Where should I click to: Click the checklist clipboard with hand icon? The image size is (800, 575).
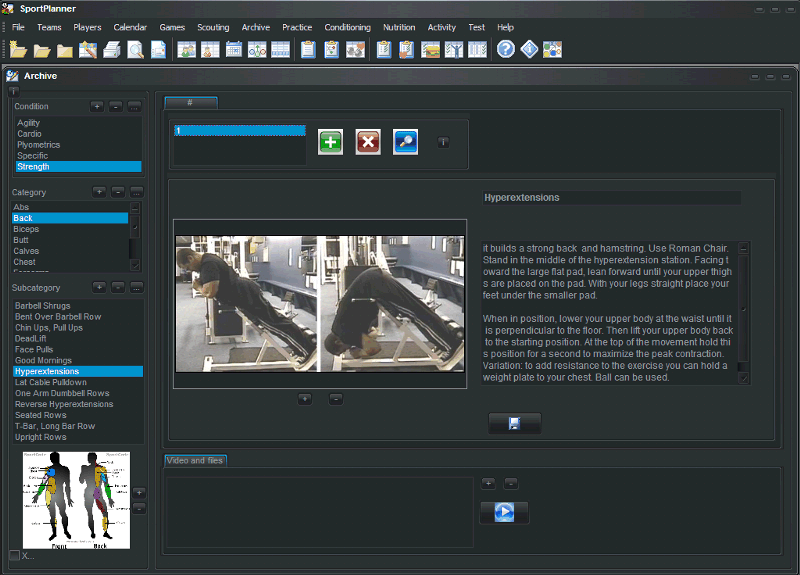(x=407, y=49)
